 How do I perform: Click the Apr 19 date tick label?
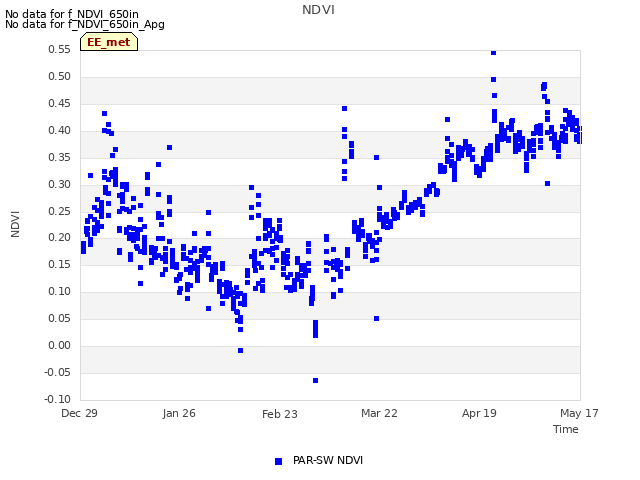(x=479, y=413)
